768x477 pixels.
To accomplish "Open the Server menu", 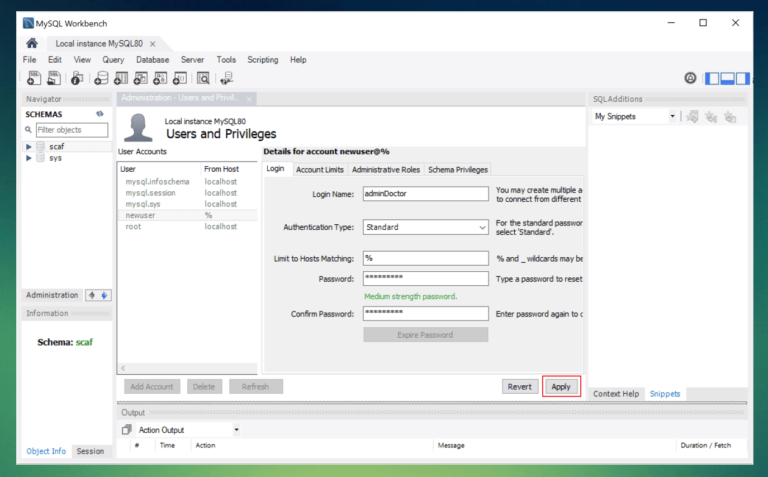I will 192,60.
